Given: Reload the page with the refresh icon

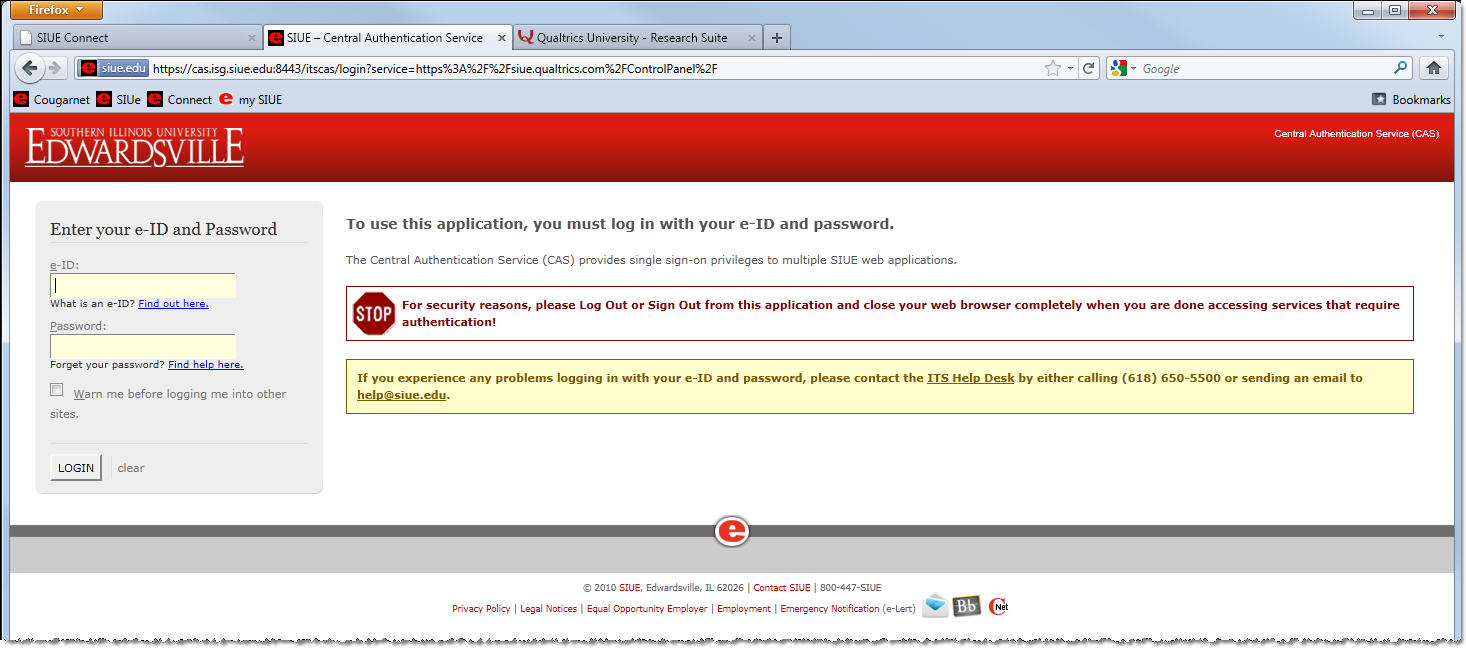Looking at the screenshot, I should [x=1089, y=68].
